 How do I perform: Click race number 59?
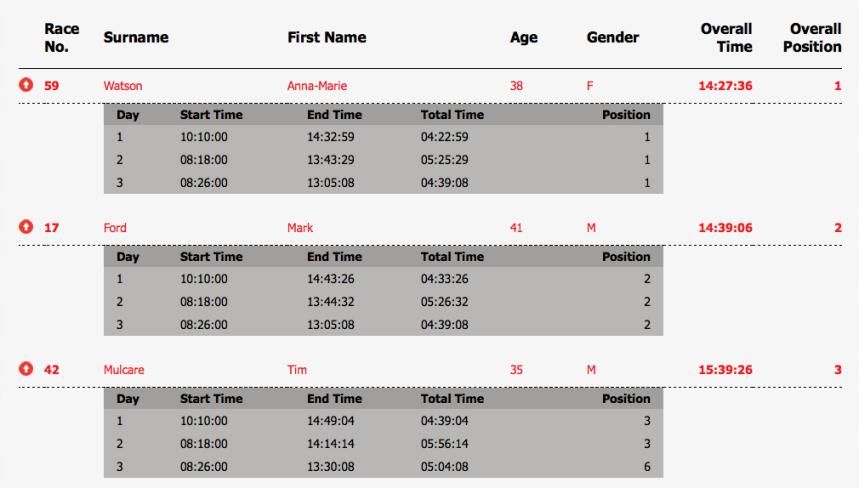coord(52,86)
